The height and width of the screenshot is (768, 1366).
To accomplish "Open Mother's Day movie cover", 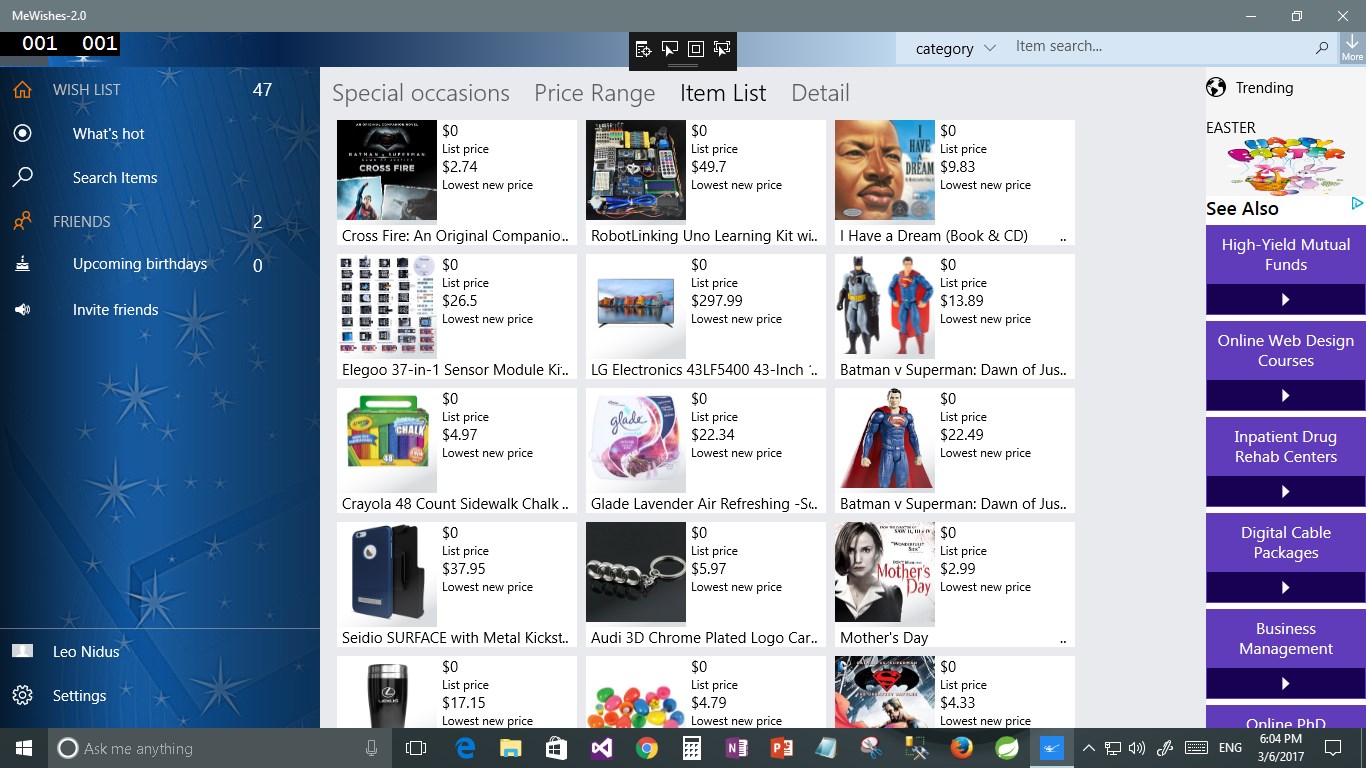I will 885,572.
